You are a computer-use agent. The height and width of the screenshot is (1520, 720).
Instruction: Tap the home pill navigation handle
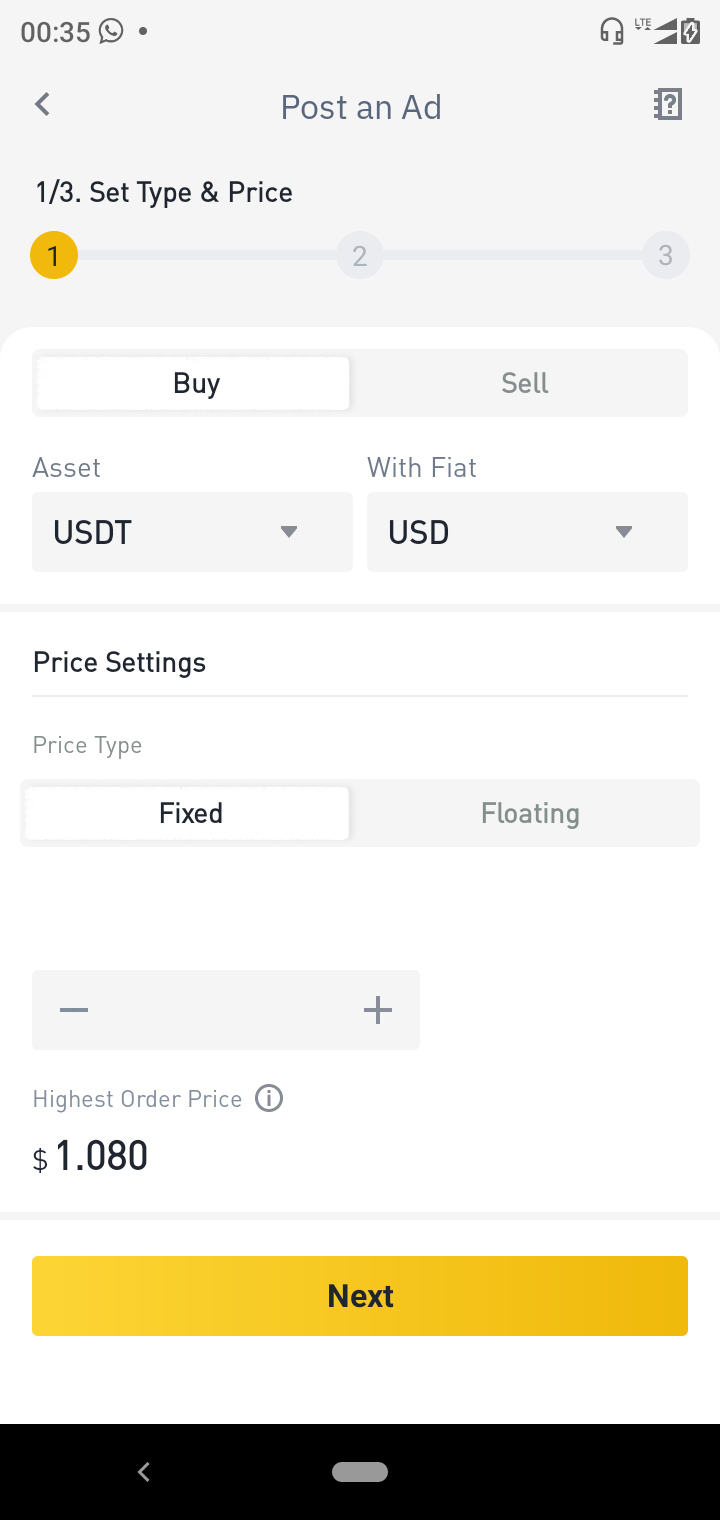(x=360, y=1471)
